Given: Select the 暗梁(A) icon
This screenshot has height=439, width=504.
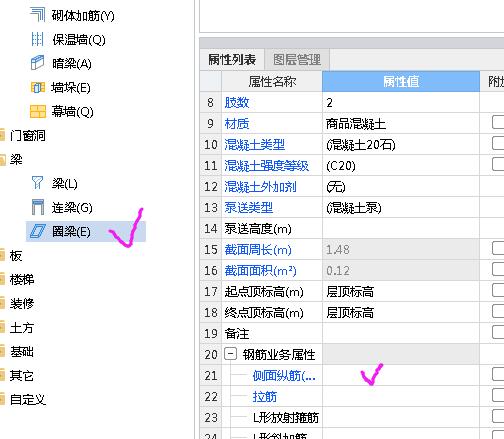Looking at the screenshot, I should [37, 63].
